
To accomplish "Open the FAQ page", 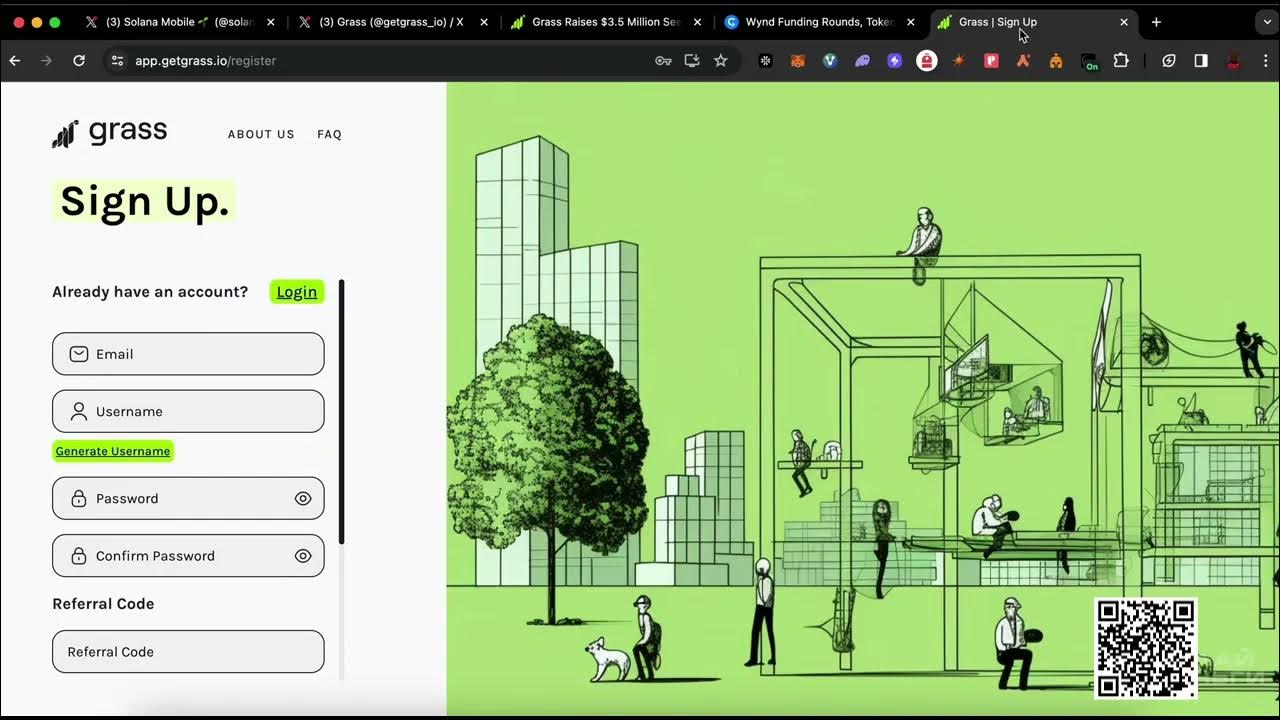I will pos(329,134).
